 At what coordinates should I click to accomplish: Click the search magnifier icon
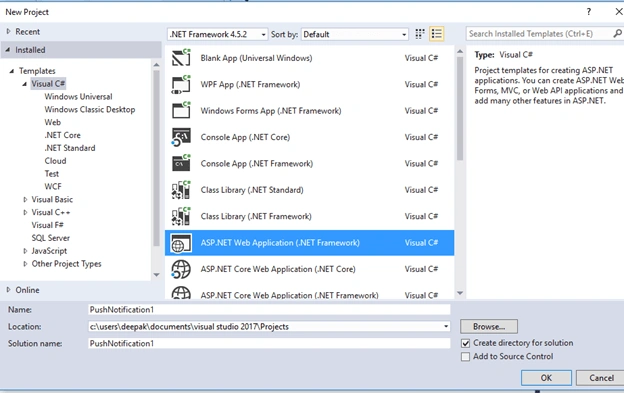tap(617, 34)
